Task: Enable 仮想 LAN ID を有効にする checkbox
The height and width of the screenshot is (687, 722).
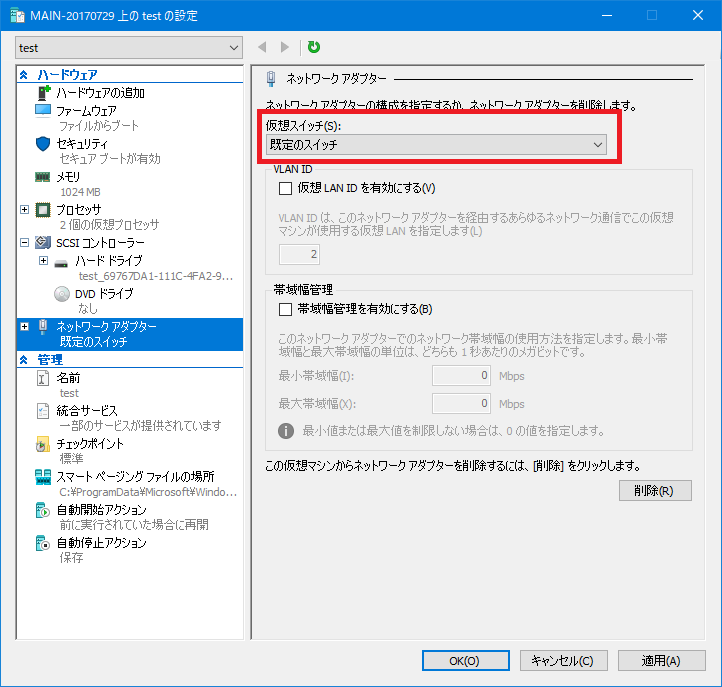Action: (x=285, y=188)
